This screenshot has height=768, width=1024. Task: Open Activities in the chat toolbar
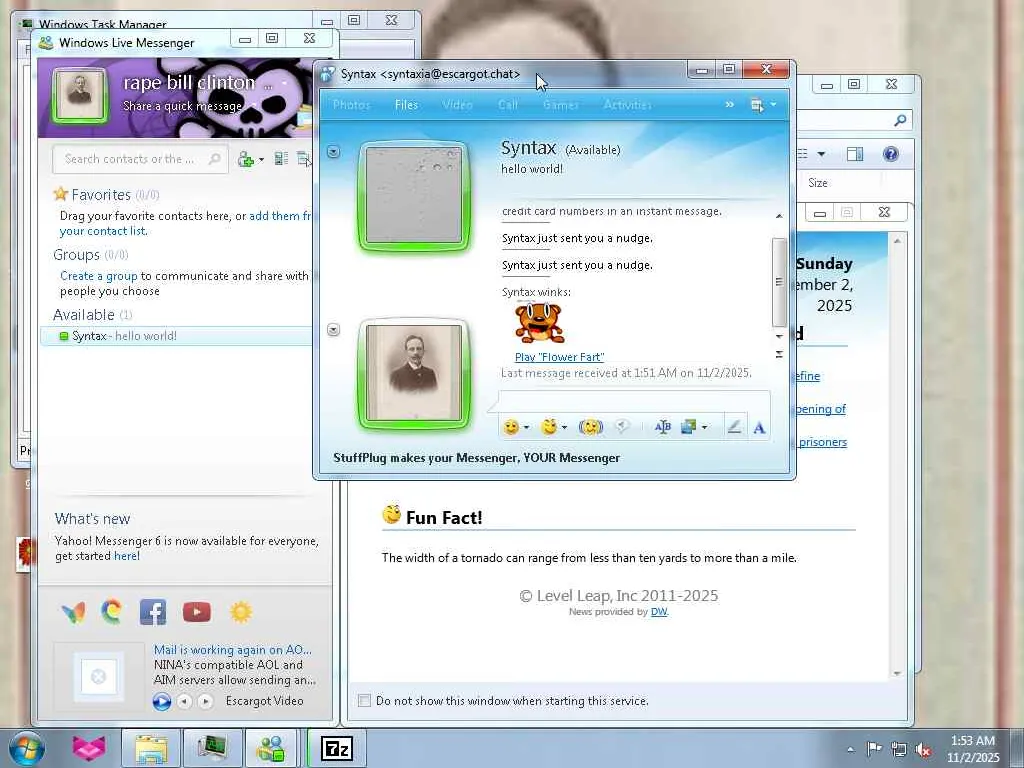[x=627, y=105]
